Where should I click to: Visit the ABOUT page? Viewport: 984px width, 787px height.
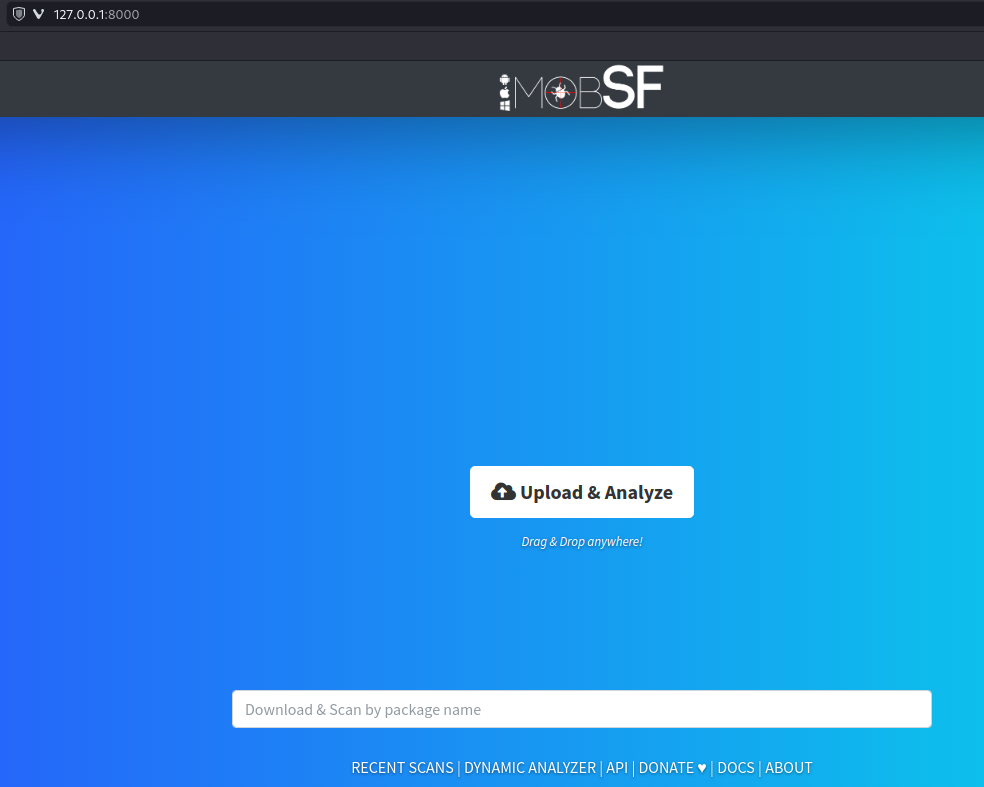point(788,768)
